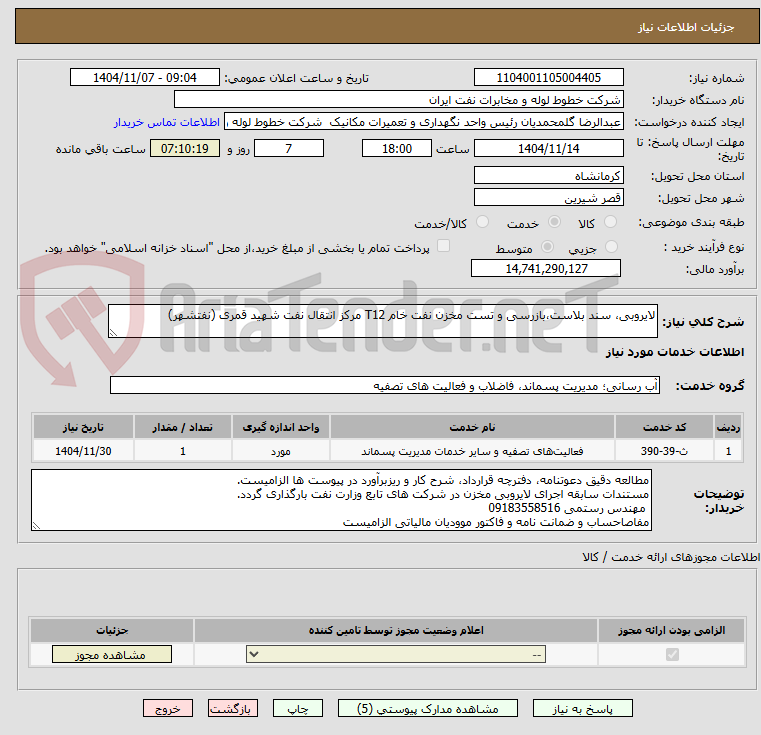Click the announcement date 1404/11/07 - 09:04
Viewport: 761px width, 735px height.
click(x=145, y=78)
